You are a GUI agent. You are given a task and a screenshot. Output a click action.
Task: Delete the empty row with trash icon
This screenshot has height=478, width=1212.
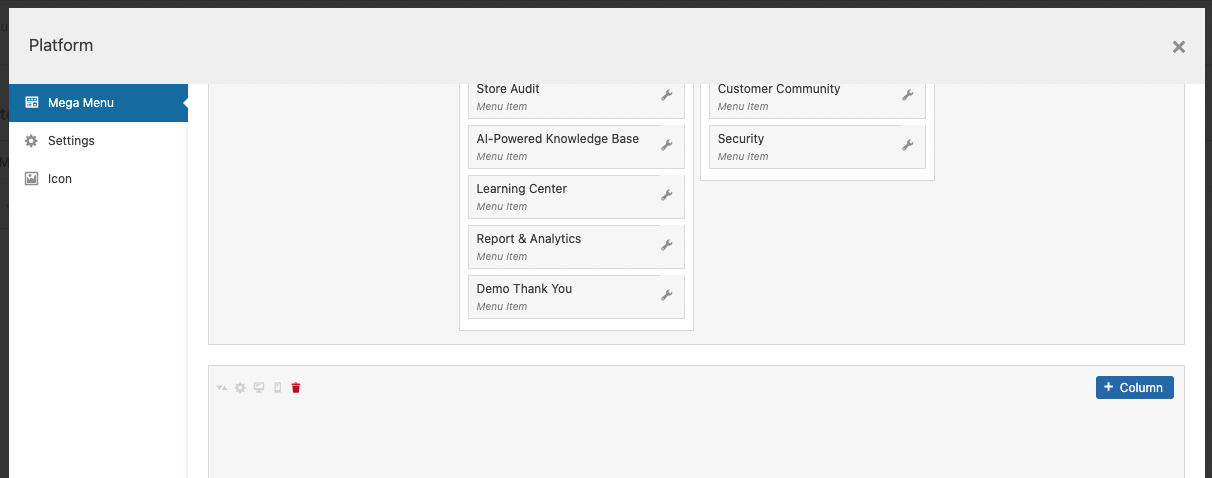[296, 388]
